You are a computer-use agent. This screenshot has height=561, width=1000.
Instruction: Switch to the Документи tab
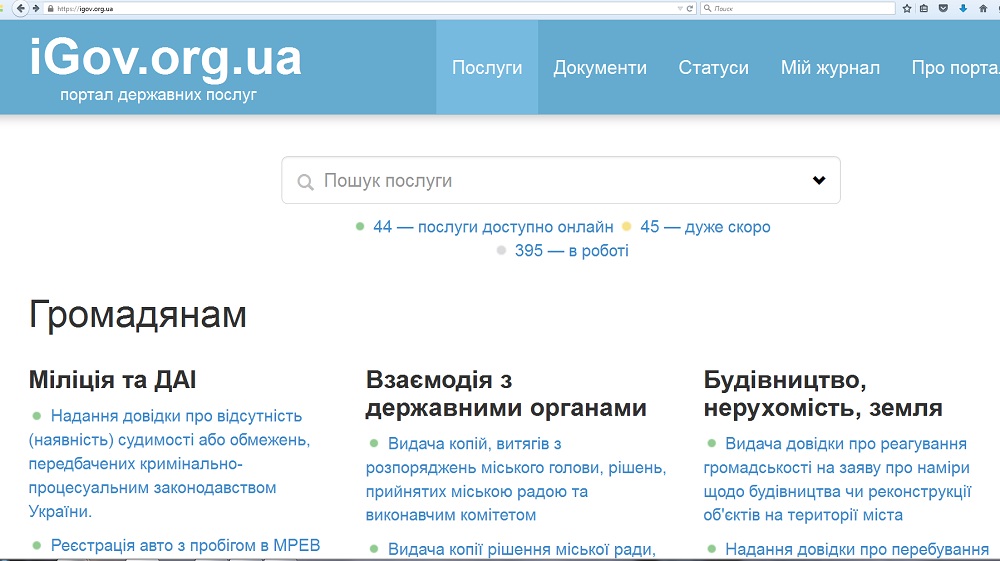tap(600, 68)
